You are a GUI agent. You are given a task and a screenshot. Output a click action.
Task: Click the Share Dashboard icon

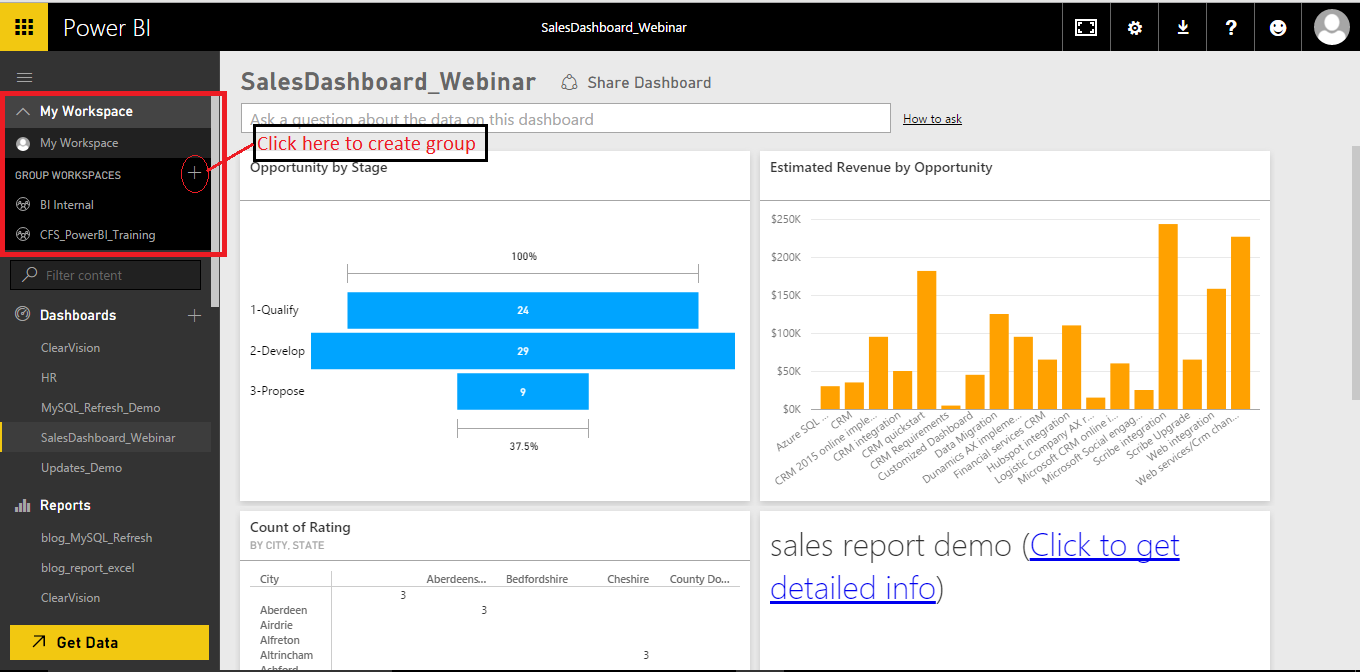(569, 82)
